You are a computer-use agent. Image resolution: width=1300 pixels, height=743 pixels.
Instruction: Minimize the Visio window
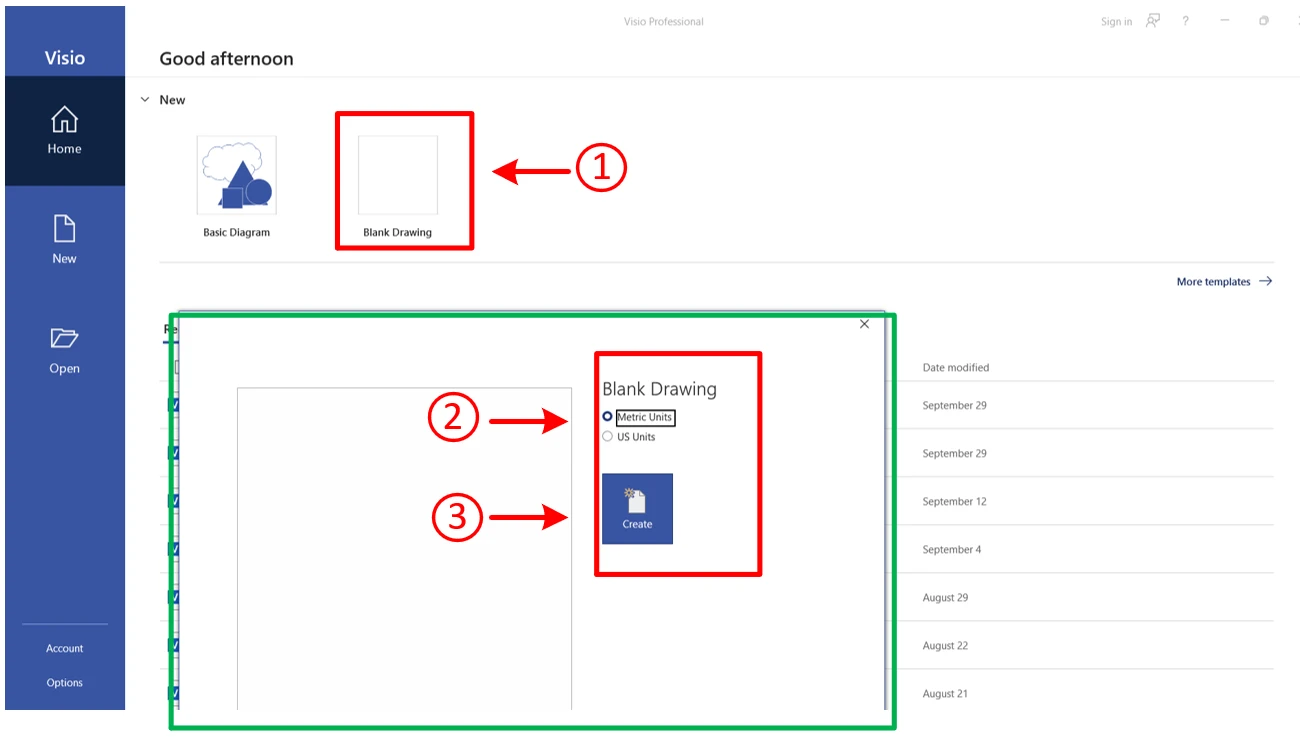[1225, 21]
